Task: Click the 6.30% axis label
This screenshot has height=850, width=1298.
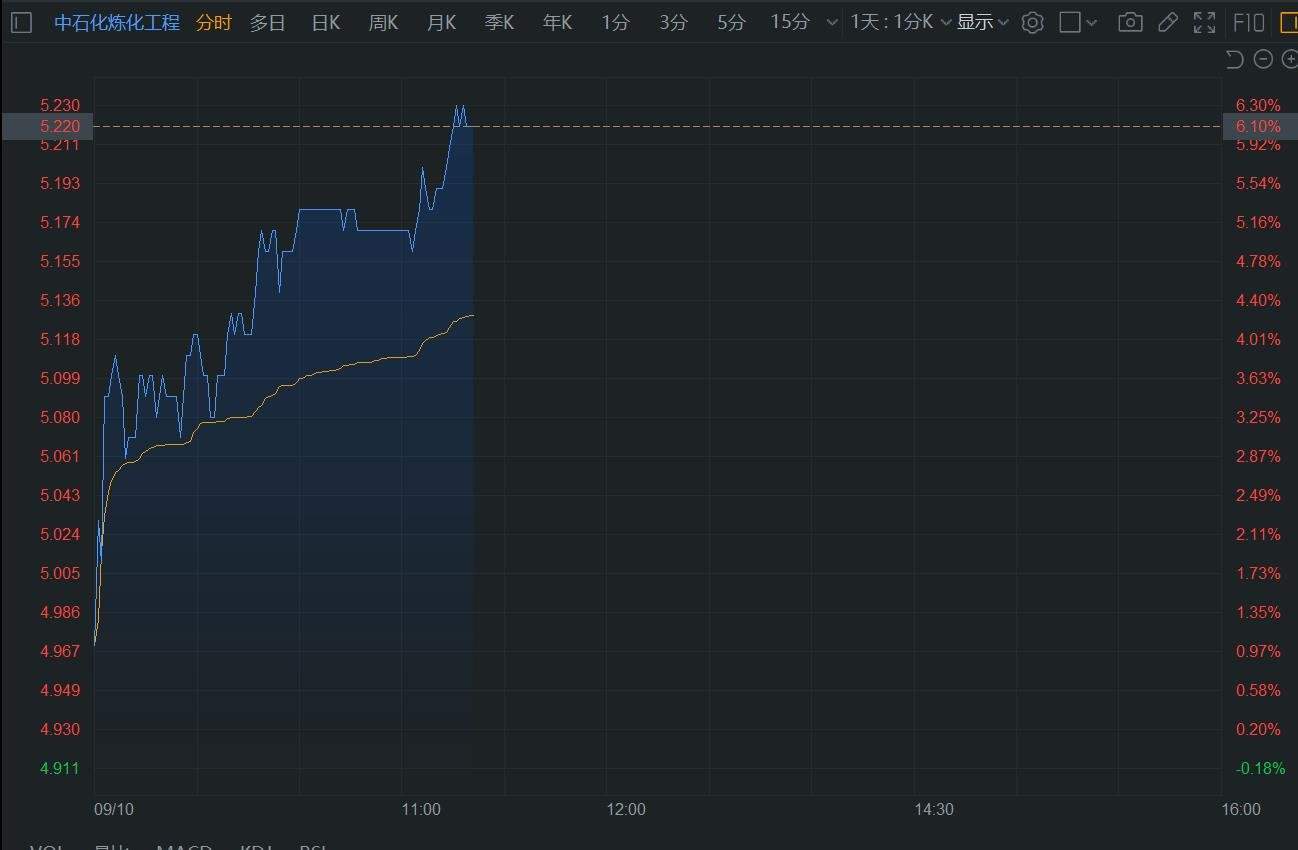Action: point(1258,105)
